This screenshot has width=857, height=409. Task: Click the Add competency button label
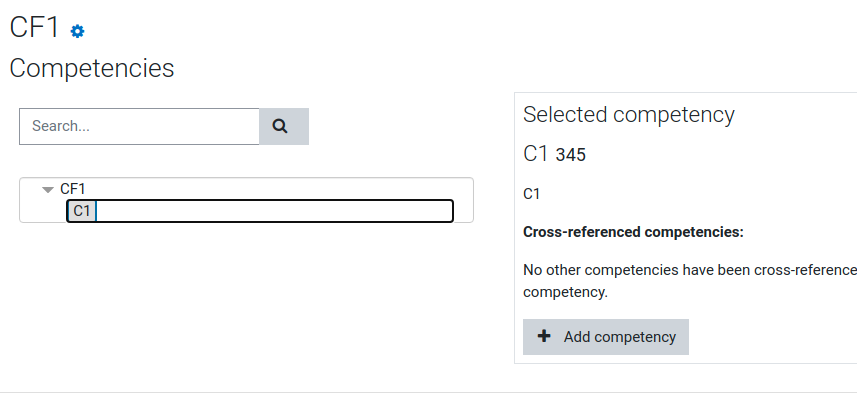(620, 337)
